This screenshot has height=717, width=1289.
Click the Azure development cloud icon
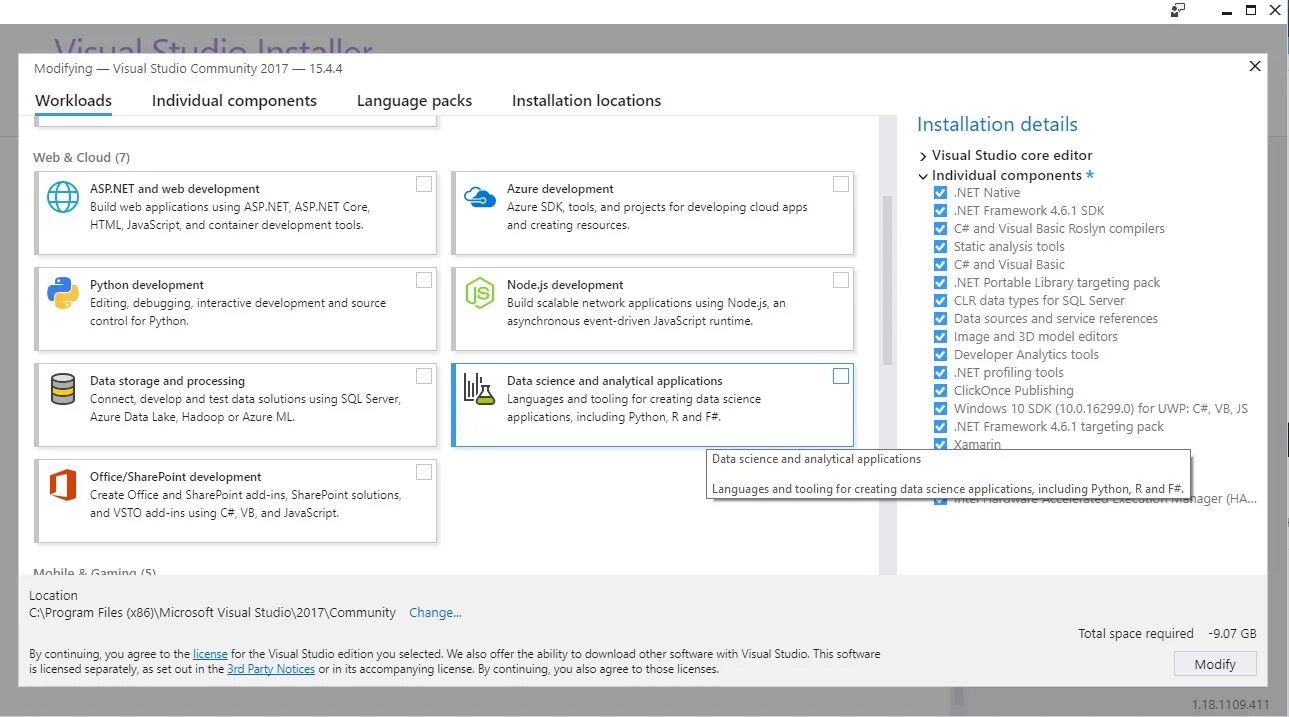(x=480, y=197)
